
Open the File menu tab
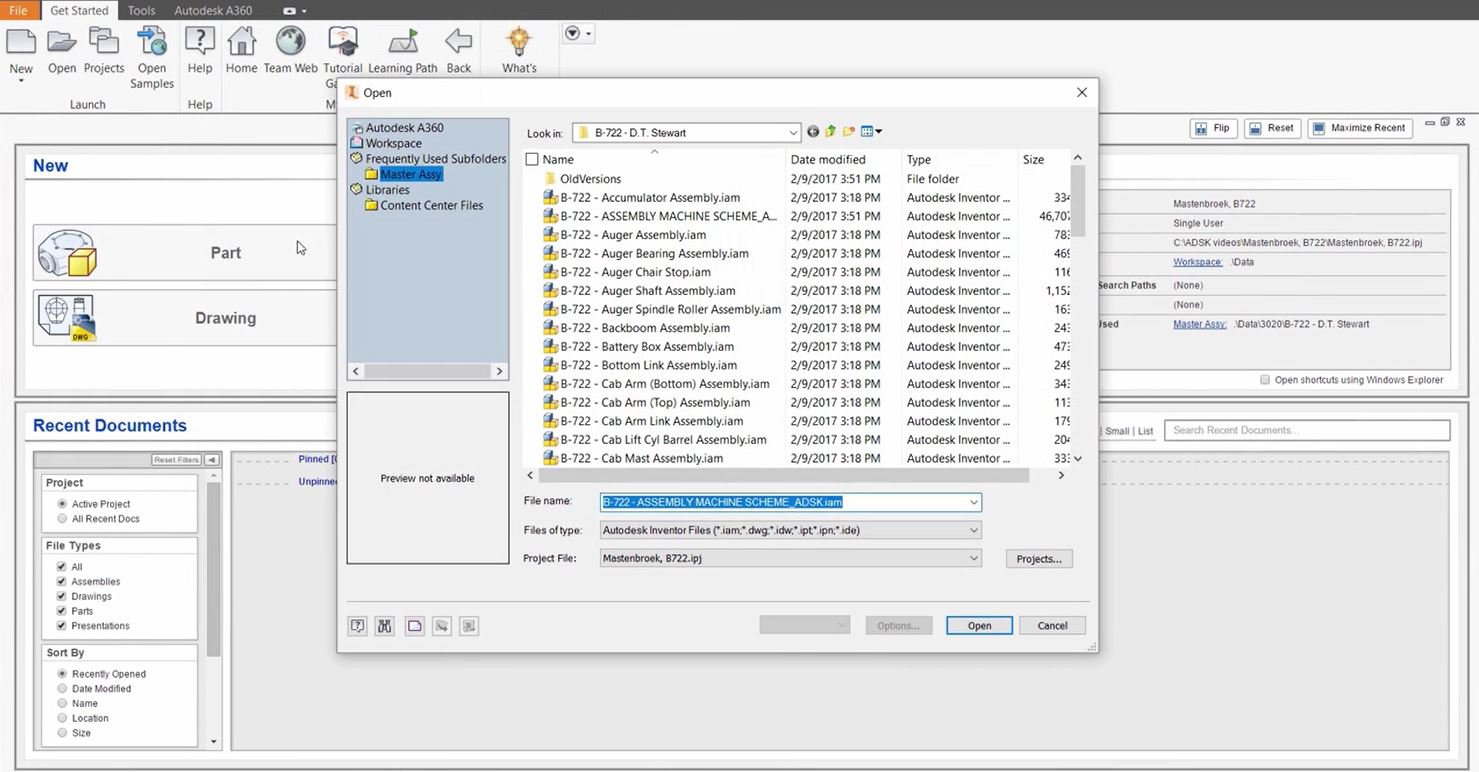18,11
